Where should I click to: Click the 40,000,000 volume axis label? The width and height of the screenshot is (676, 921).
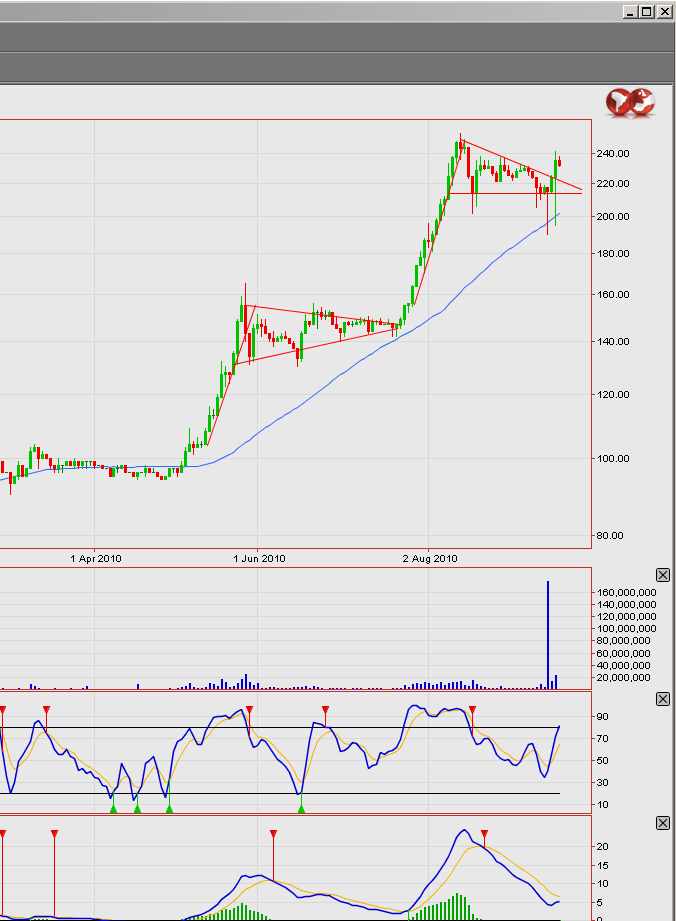(x=623, y=665)
